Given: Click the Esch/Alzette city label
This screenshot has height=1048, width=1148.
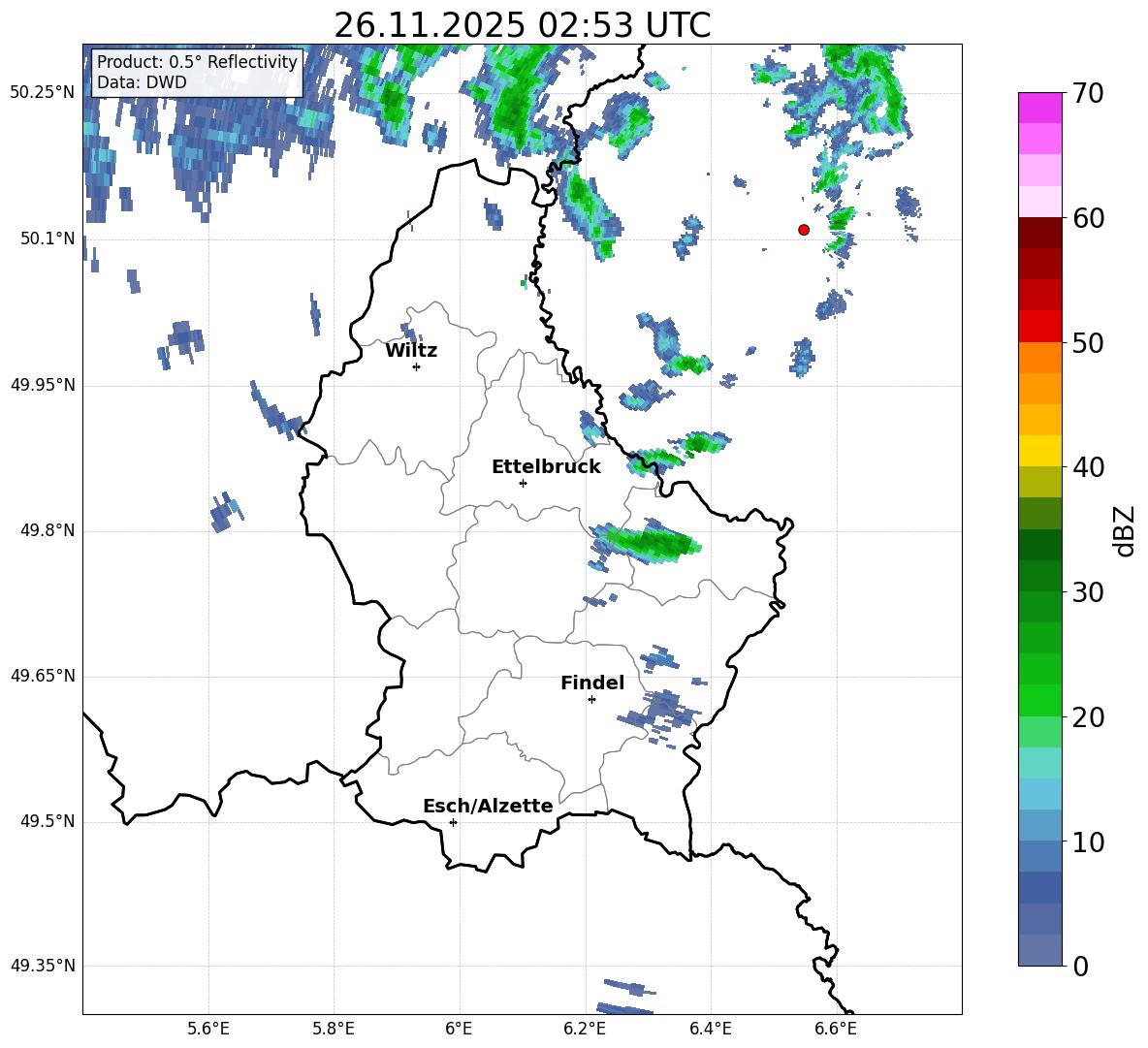Looking at the screenshot, I should [x=488, y=807].
